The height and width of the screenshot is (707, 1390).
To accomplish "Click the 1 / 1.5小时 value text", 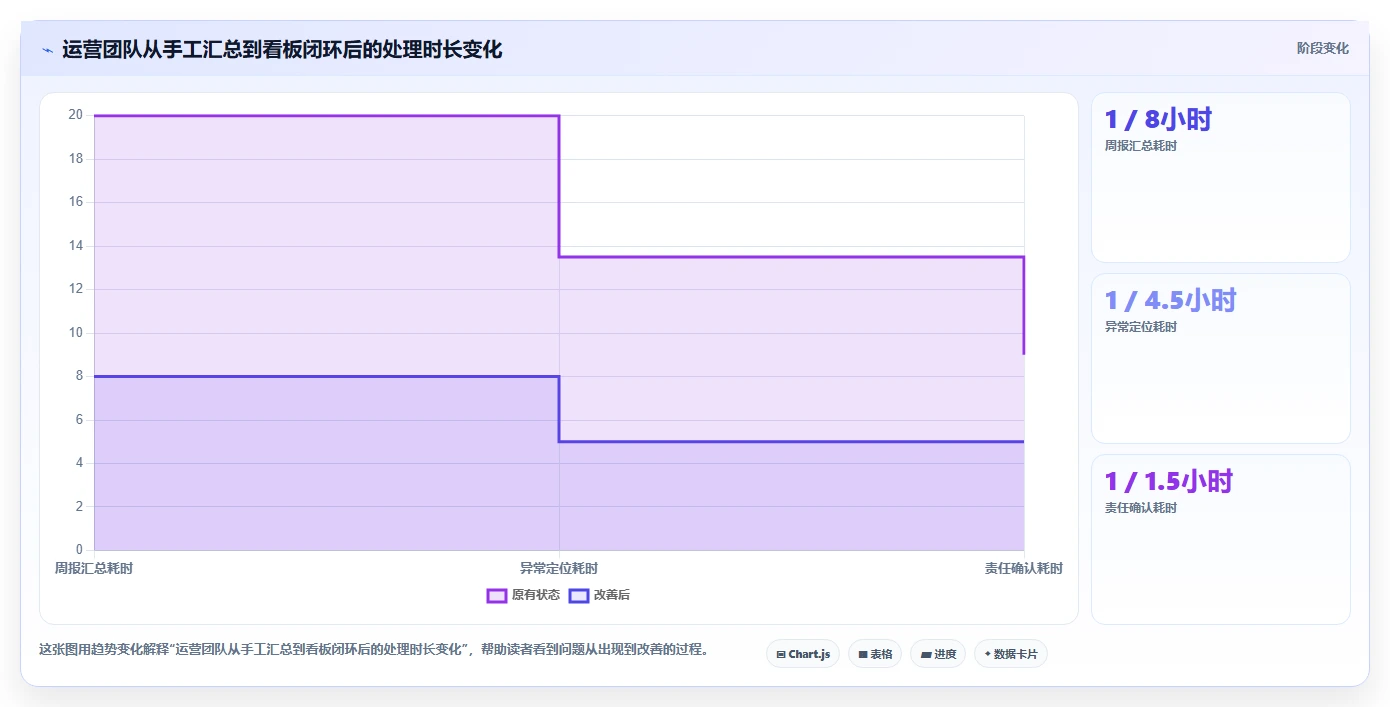I will click(x=1169, y=482).
